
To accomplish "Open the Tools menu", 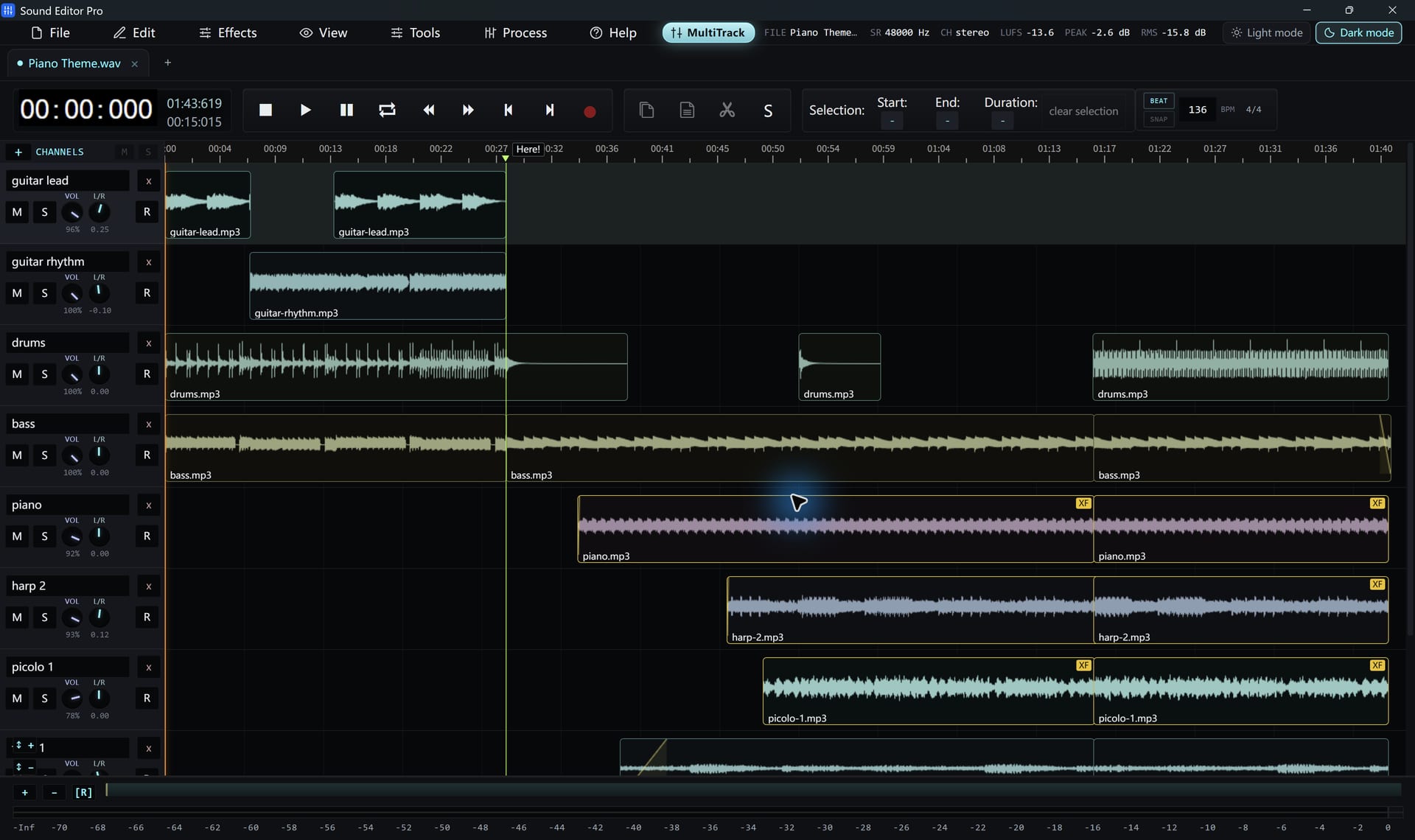I will [416, 32].
